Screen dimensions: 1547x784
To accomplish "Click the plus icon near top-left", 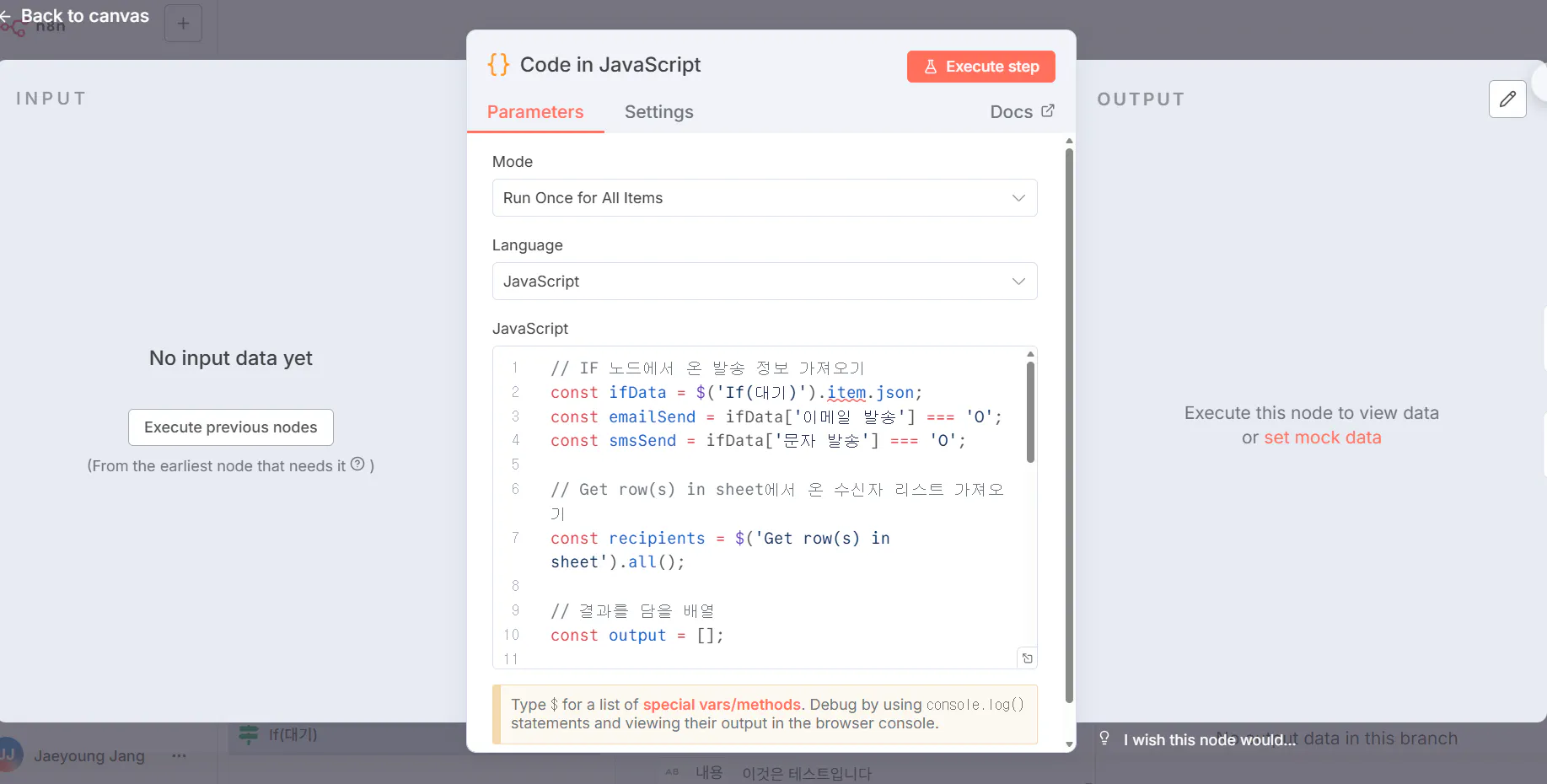I will [x=183, y=24].
